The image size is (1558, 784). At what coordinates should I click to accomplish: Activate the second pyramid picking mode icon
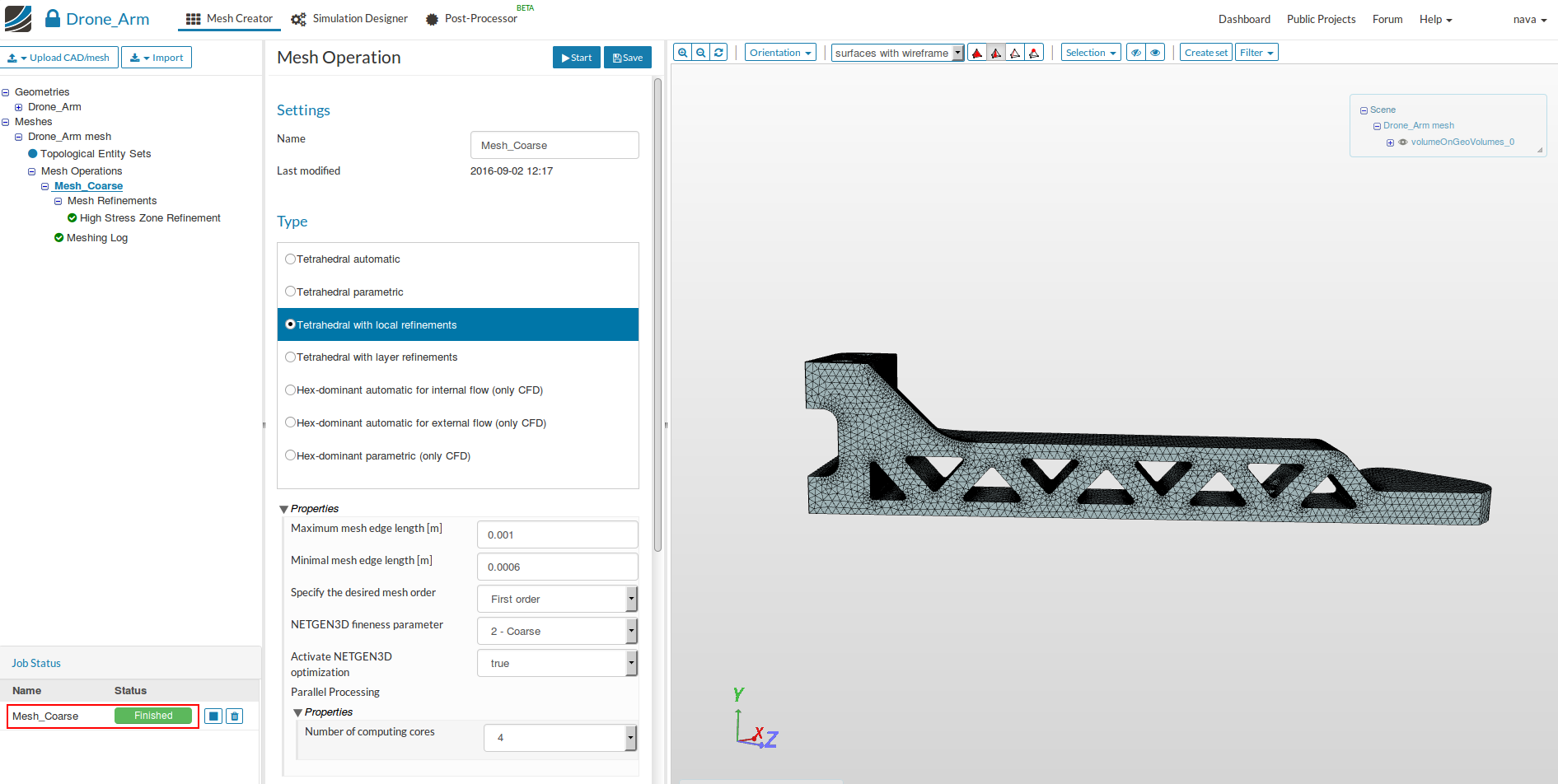996,53
